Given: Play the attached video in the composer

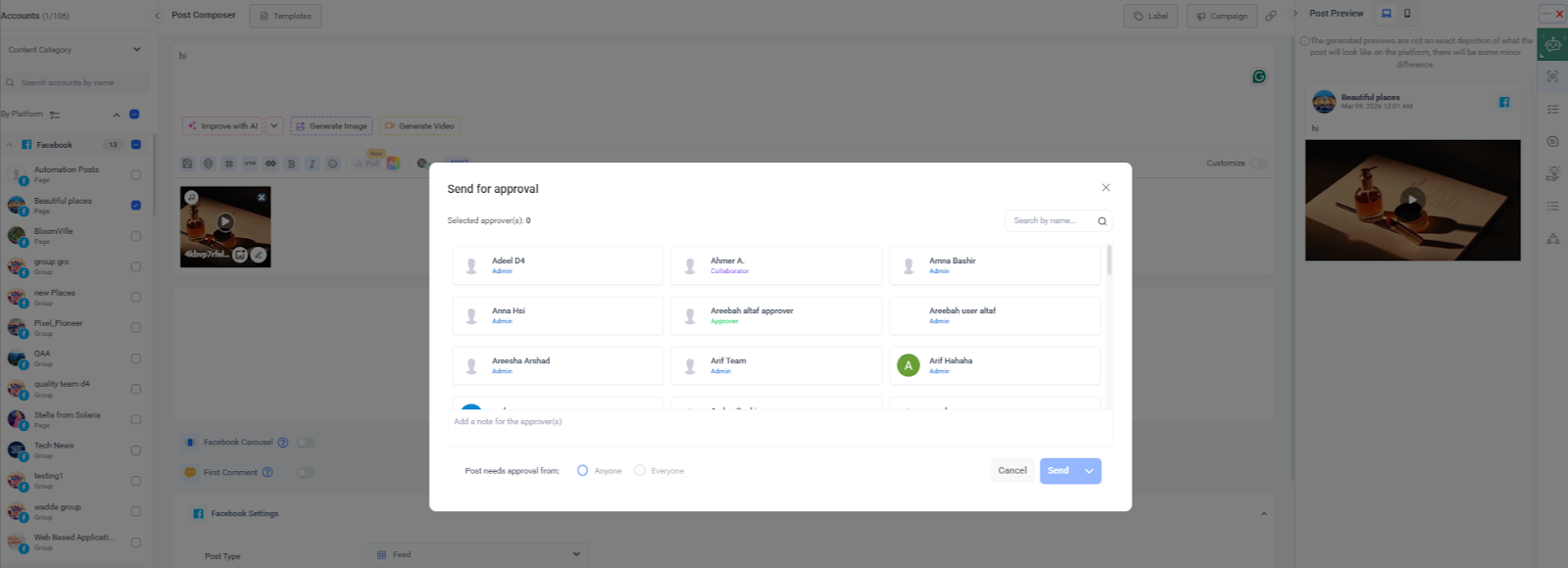Looking at the screenshot, I should 225,221.
